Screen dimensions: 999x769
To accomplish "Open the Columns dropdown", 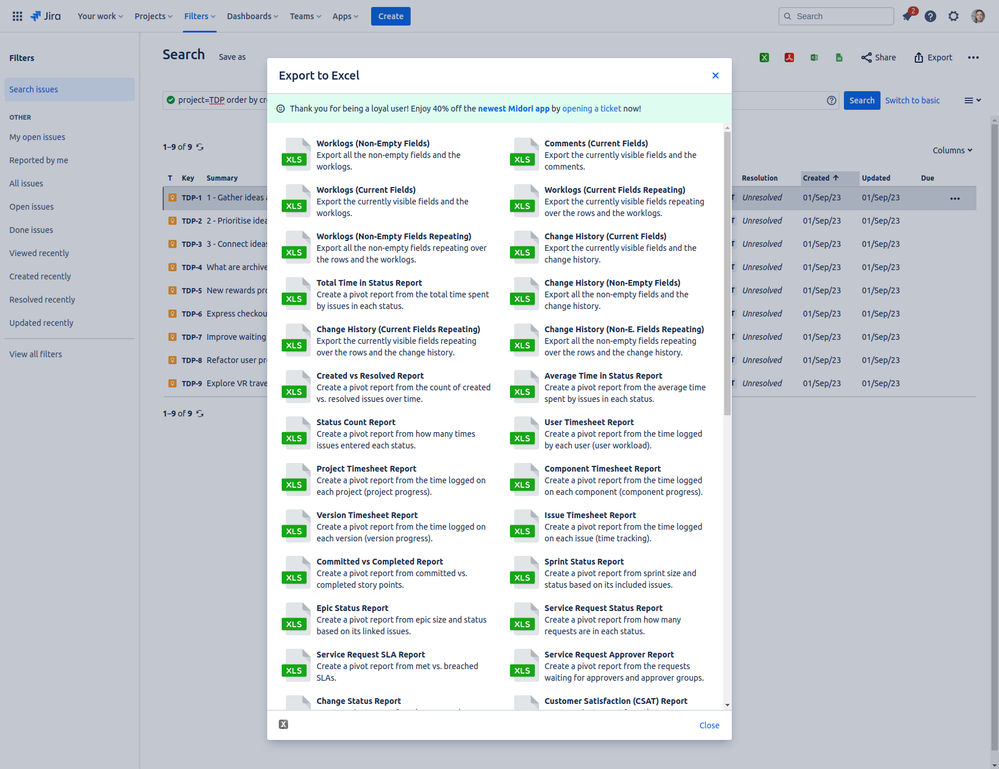I will [952, 150].
